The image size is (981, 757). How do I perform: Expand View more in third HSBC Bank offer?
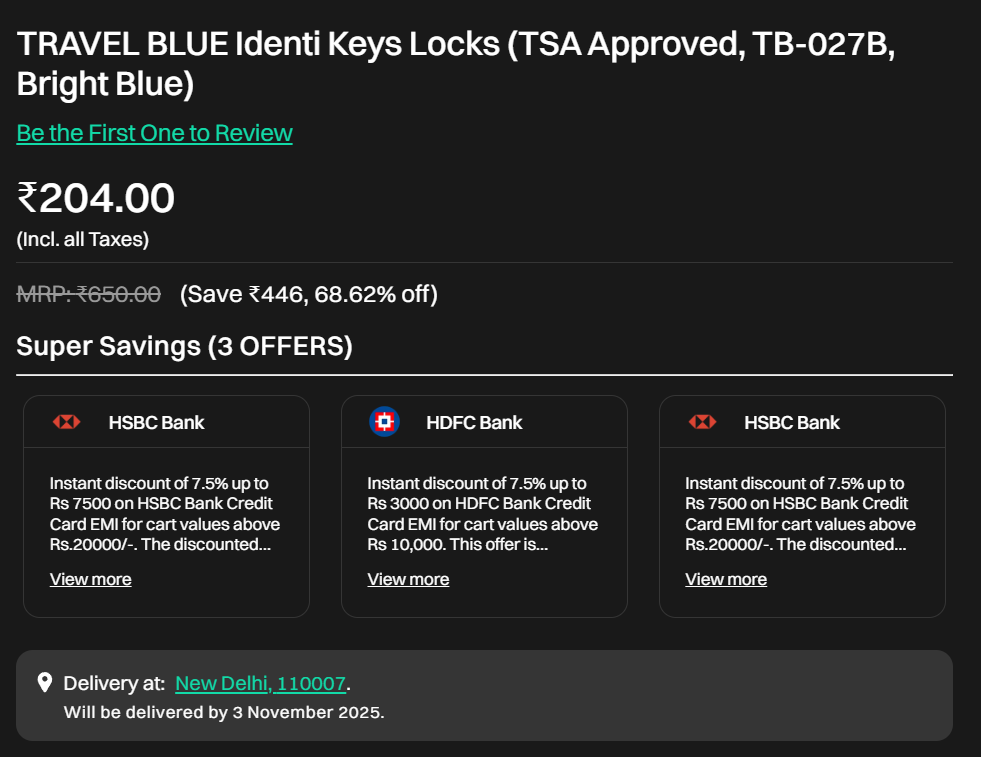(726, 579)
